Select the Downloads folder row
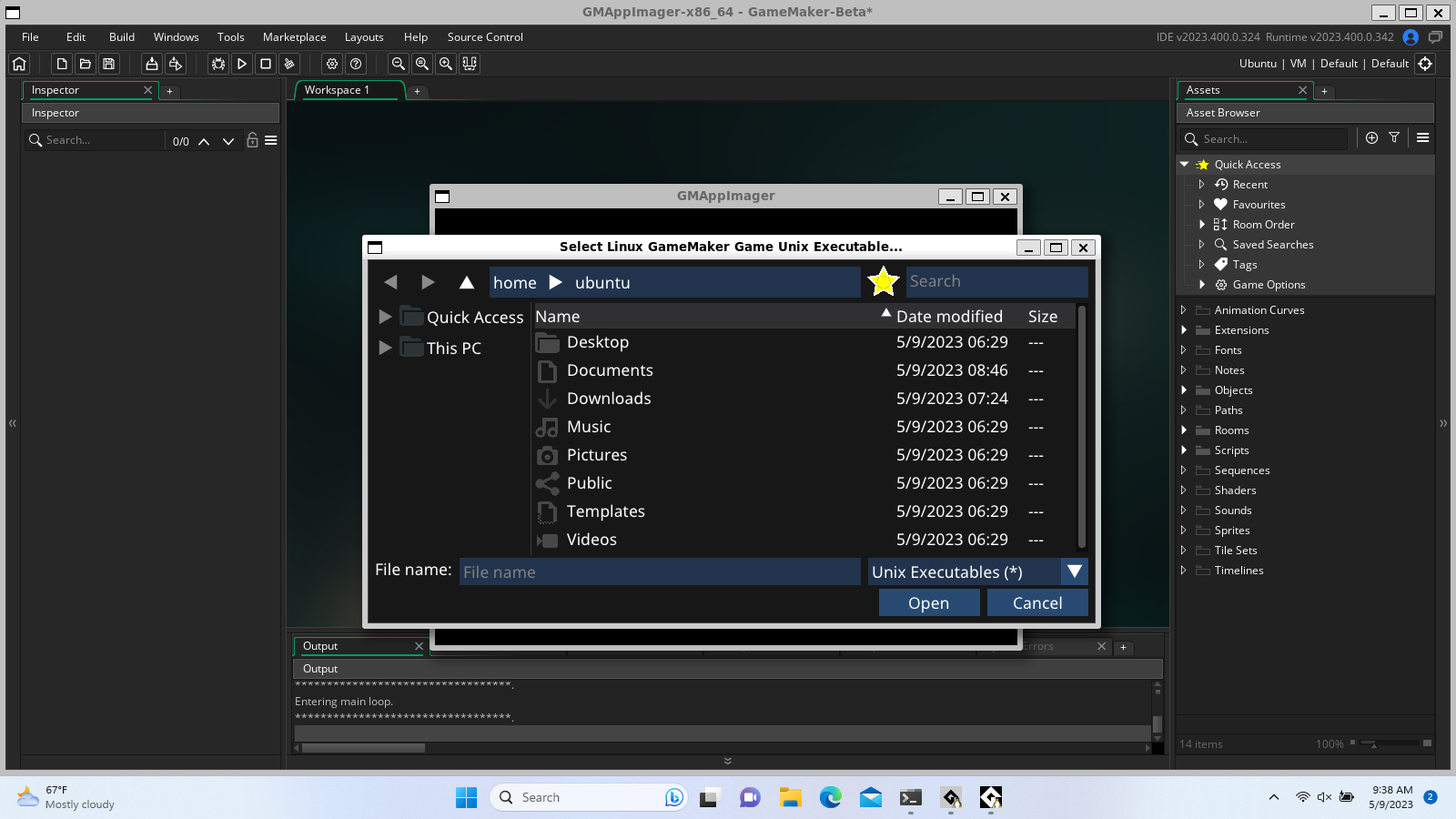The width and height of the screenshot is (1456, 819). click(x=804, y=399)
